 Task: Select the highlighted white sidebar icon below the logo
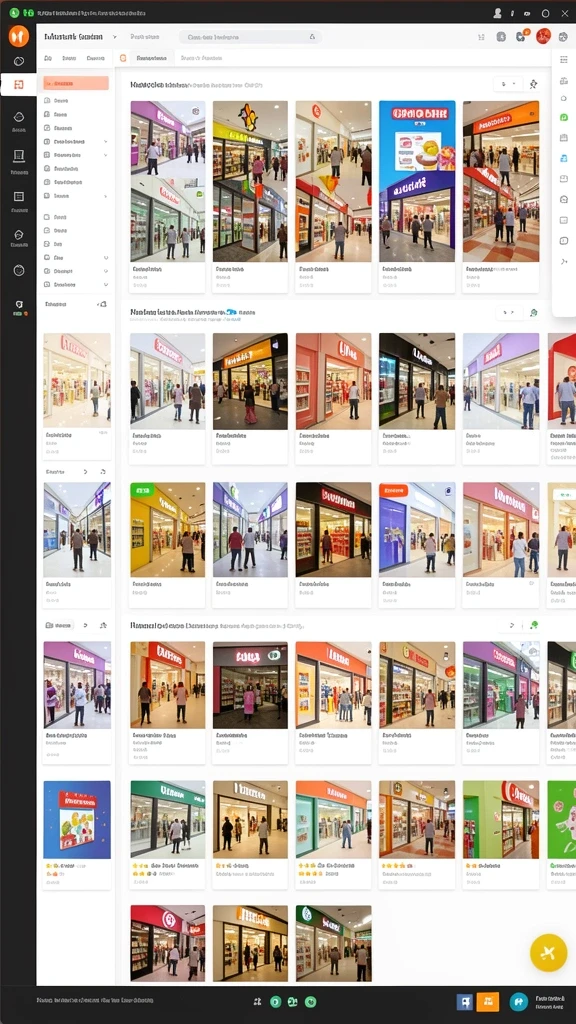[x=18, y=84]
